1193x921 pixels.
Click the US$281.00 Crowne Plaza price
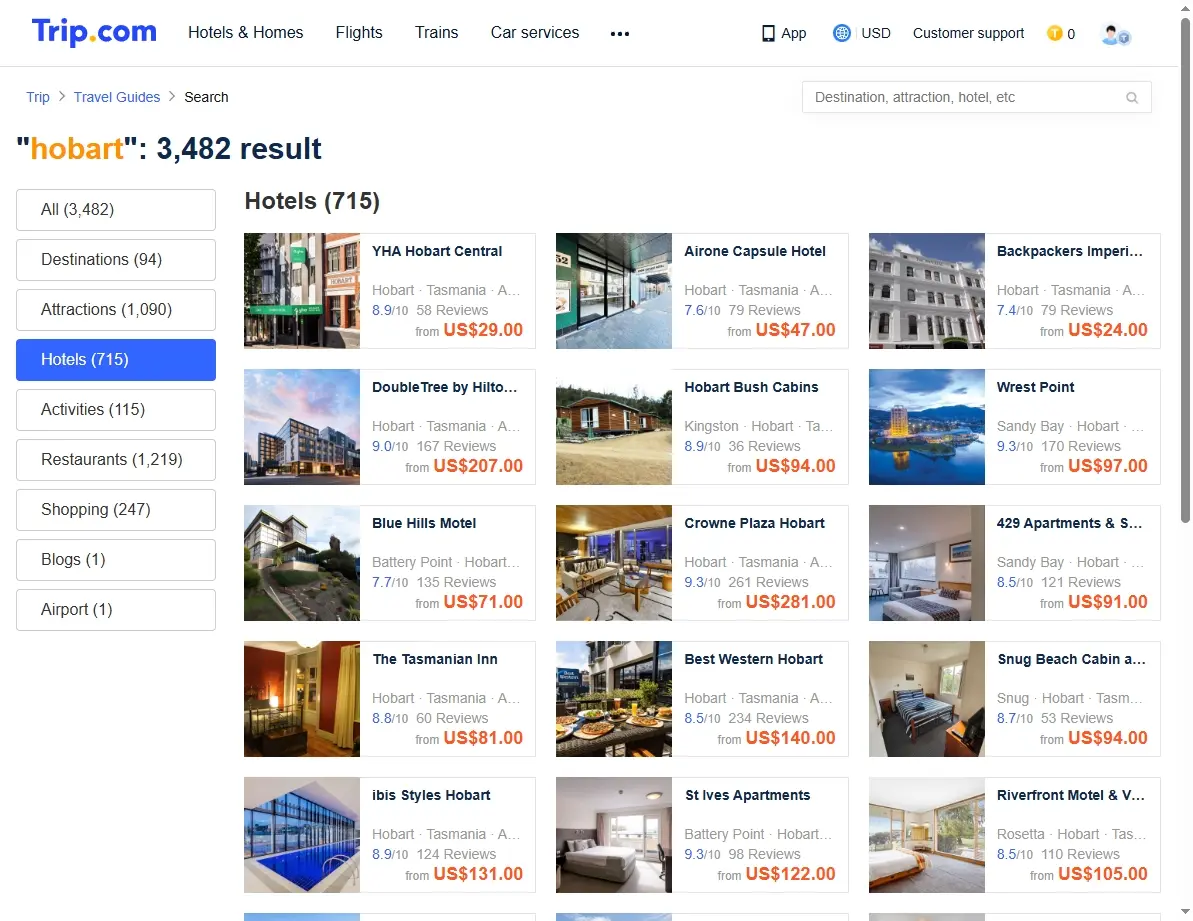[791, 602]
